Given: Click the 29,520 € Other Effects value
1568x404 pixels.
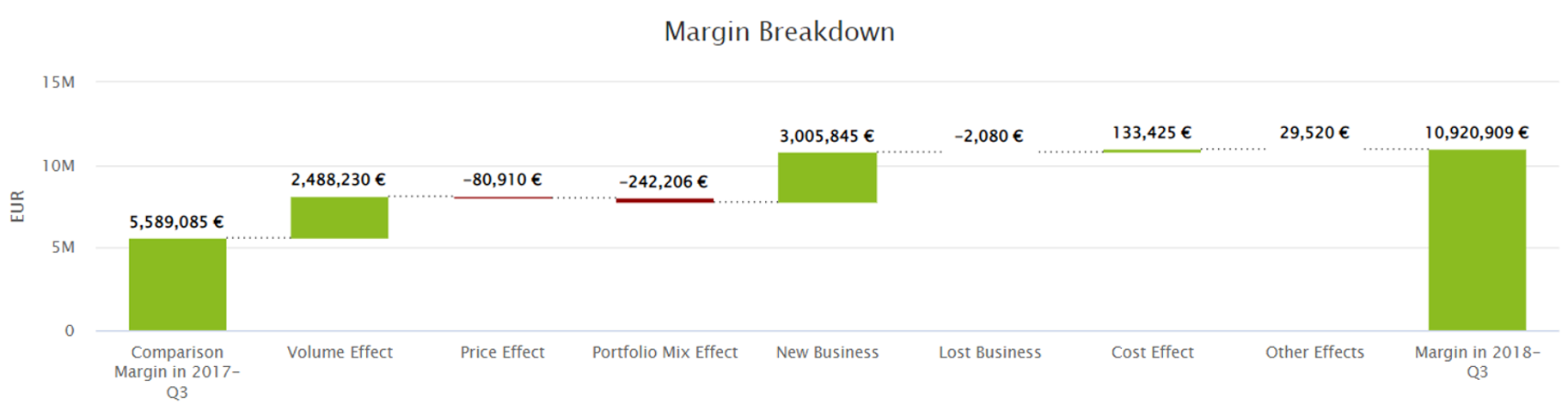Looking at the screenshot, I should point(1314,132).
